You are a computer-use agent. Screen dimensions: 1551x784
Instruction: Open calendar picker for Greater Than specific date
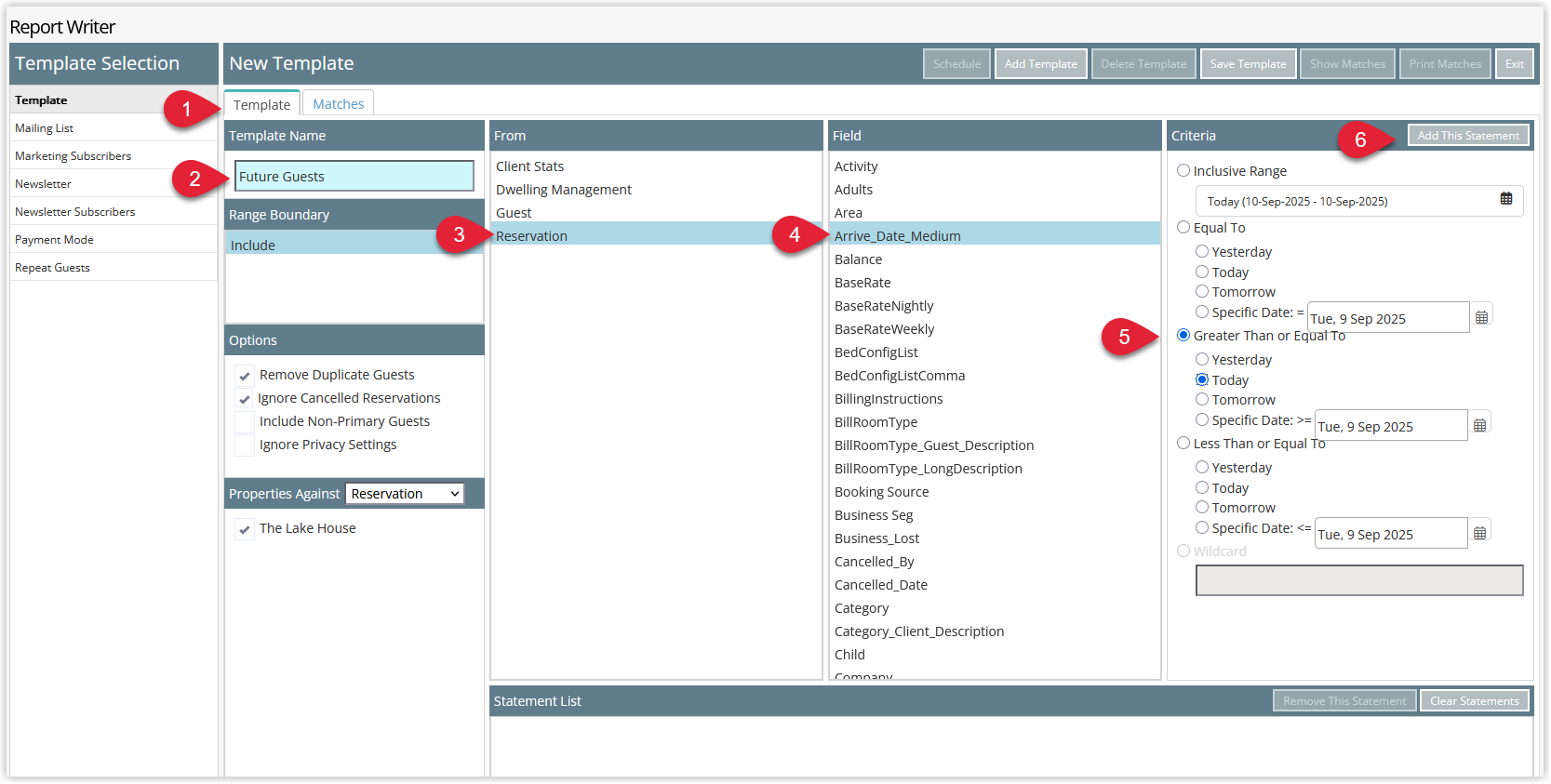click(x=1479, y=425)
